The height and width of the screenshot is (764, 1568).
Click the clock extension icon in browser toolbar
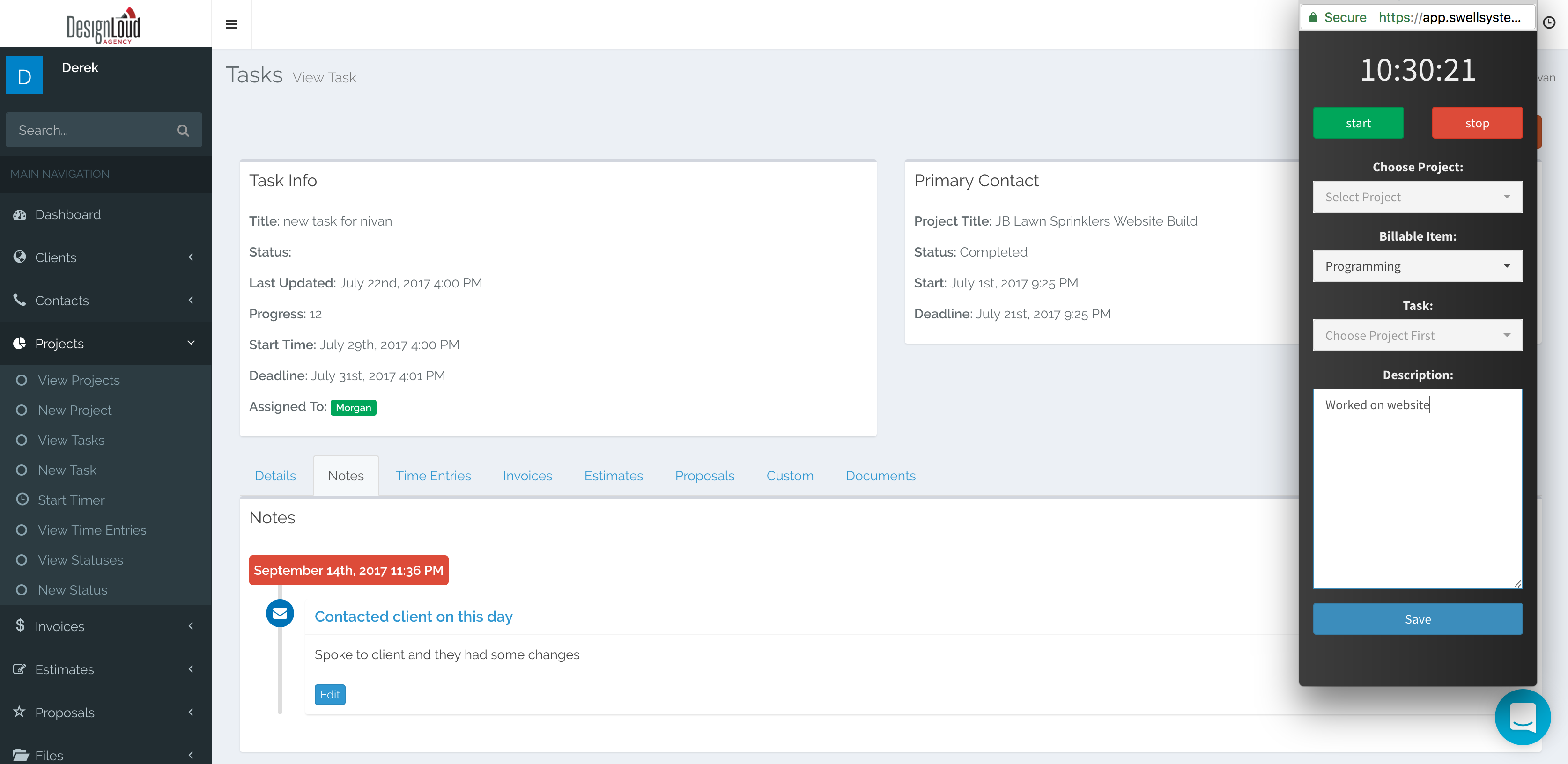(x=1549, y=22)
